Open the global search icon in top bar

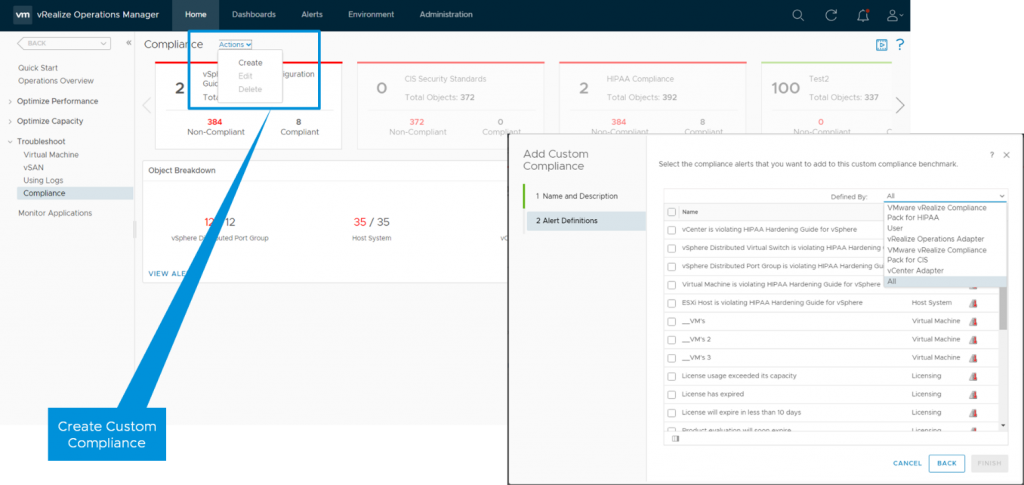(797, 15)
